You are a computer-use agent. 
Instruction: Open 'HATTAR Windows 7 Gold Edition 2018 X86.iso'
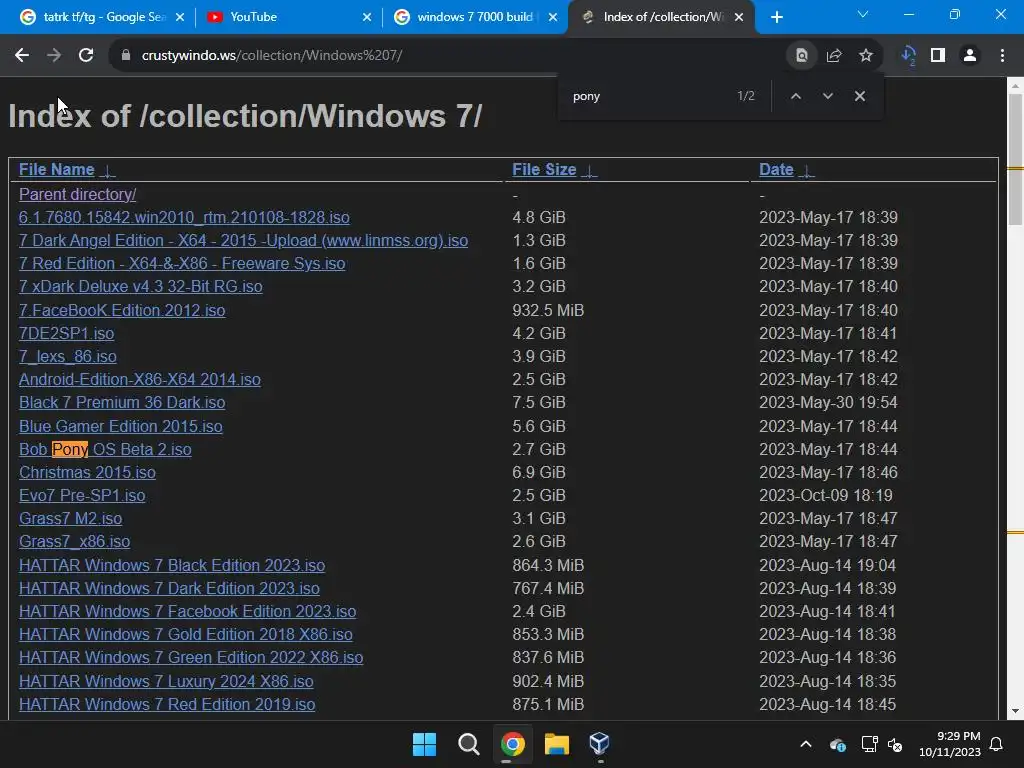tap(185, 635)
